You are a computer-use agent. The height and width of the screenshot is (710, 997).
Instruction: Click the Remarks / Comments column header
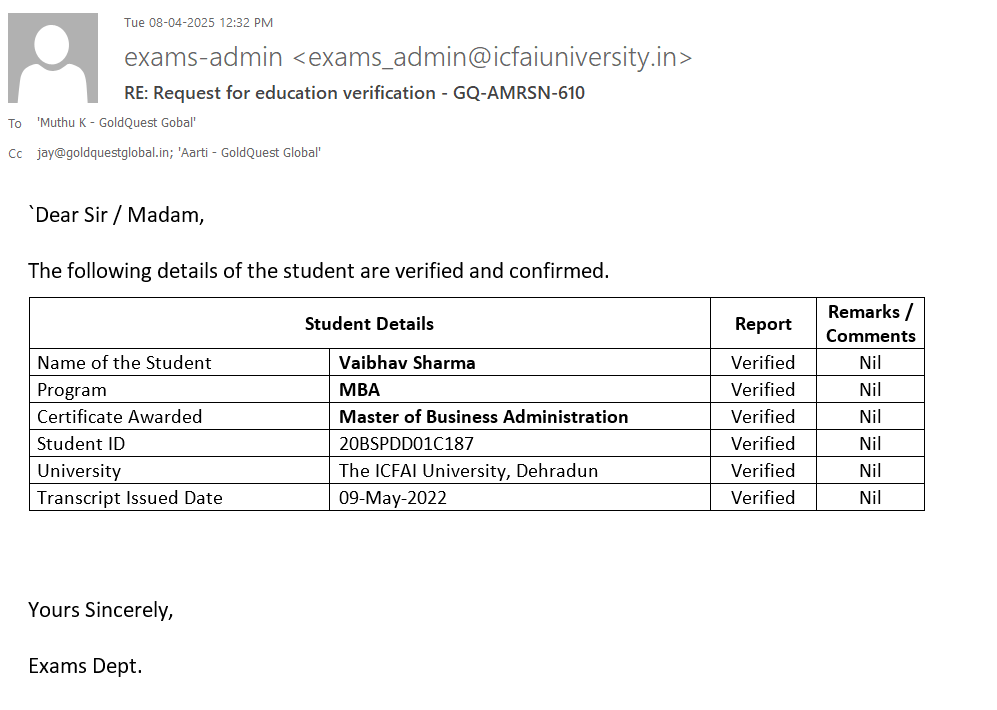(870, 324)
